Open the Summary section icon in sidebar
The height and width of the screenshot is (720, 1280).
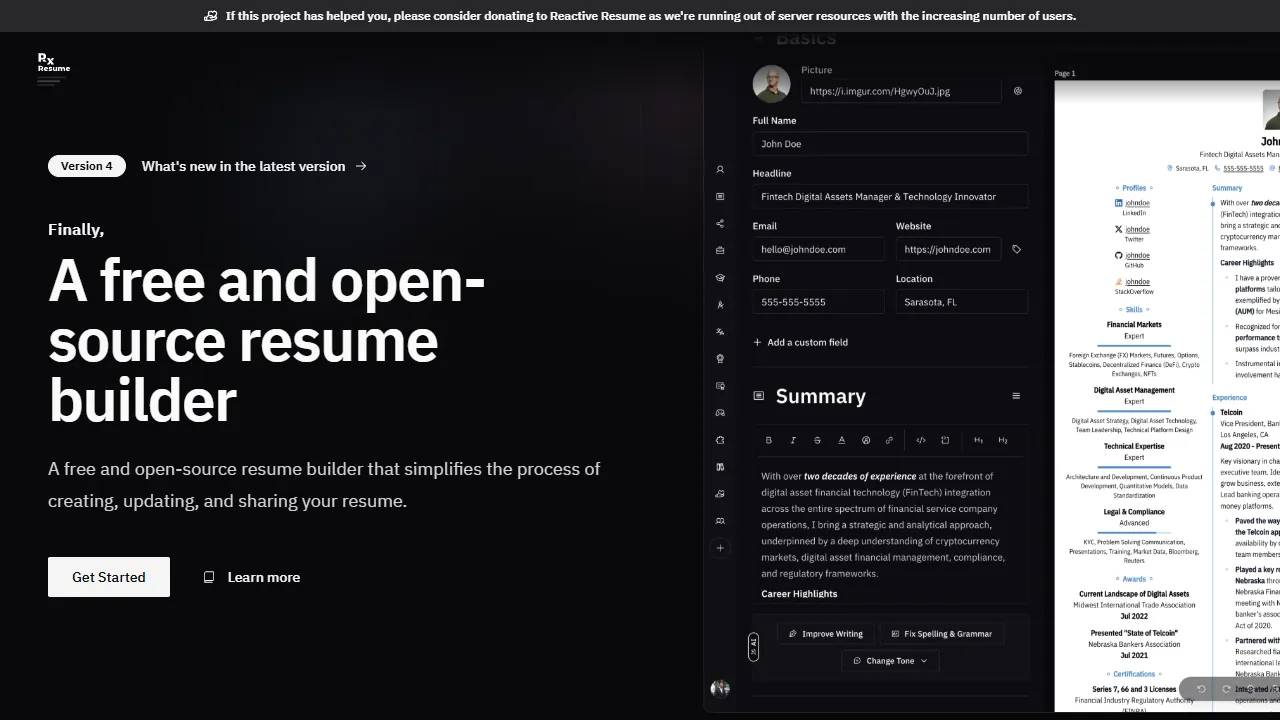(x=720, y=197)
